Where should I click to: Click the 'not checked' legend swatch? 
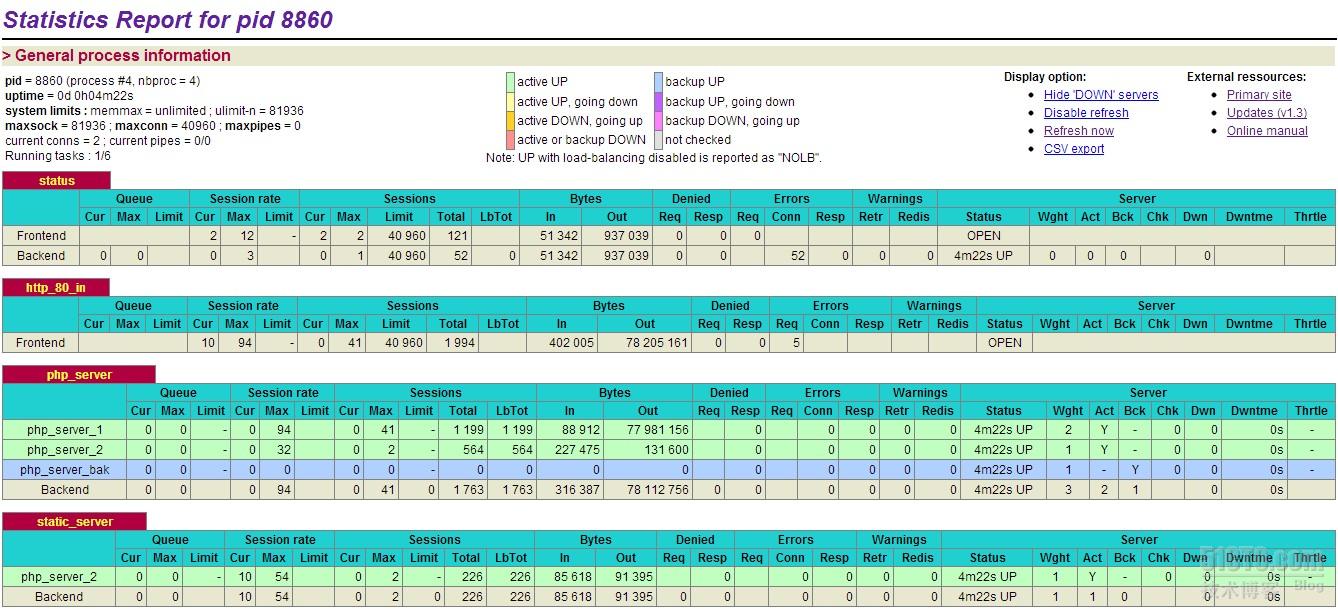659,140
